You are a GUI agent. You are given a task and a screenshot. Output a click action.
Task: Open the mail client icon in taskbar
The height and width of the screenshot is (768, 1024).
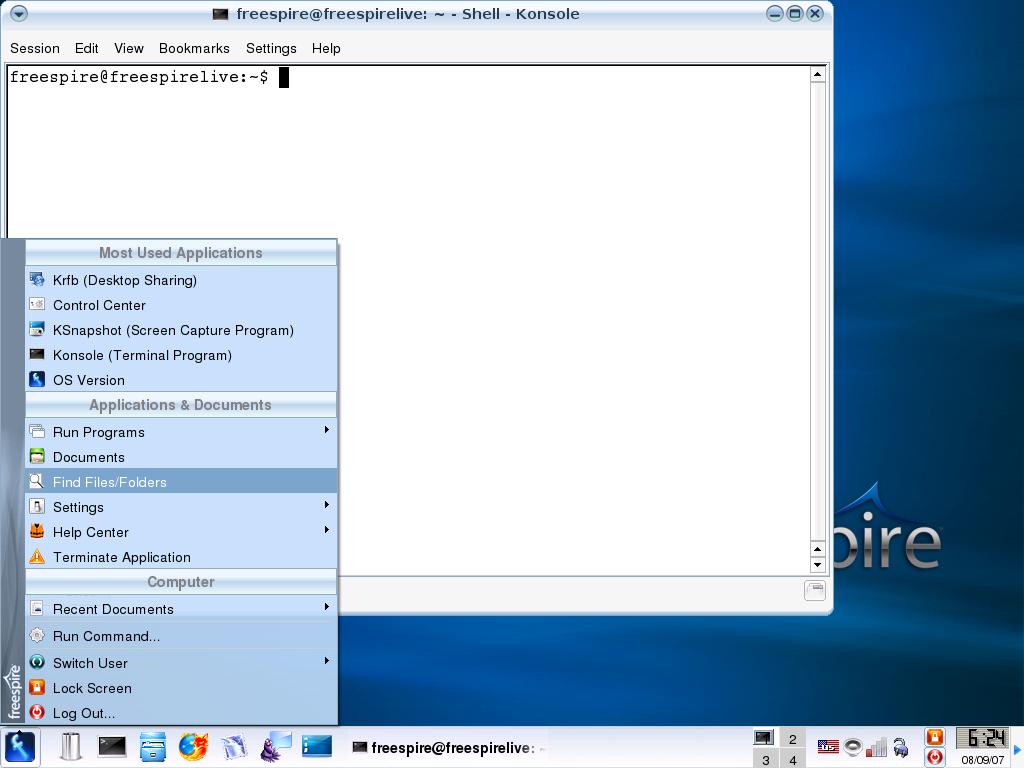coord(234,746)
